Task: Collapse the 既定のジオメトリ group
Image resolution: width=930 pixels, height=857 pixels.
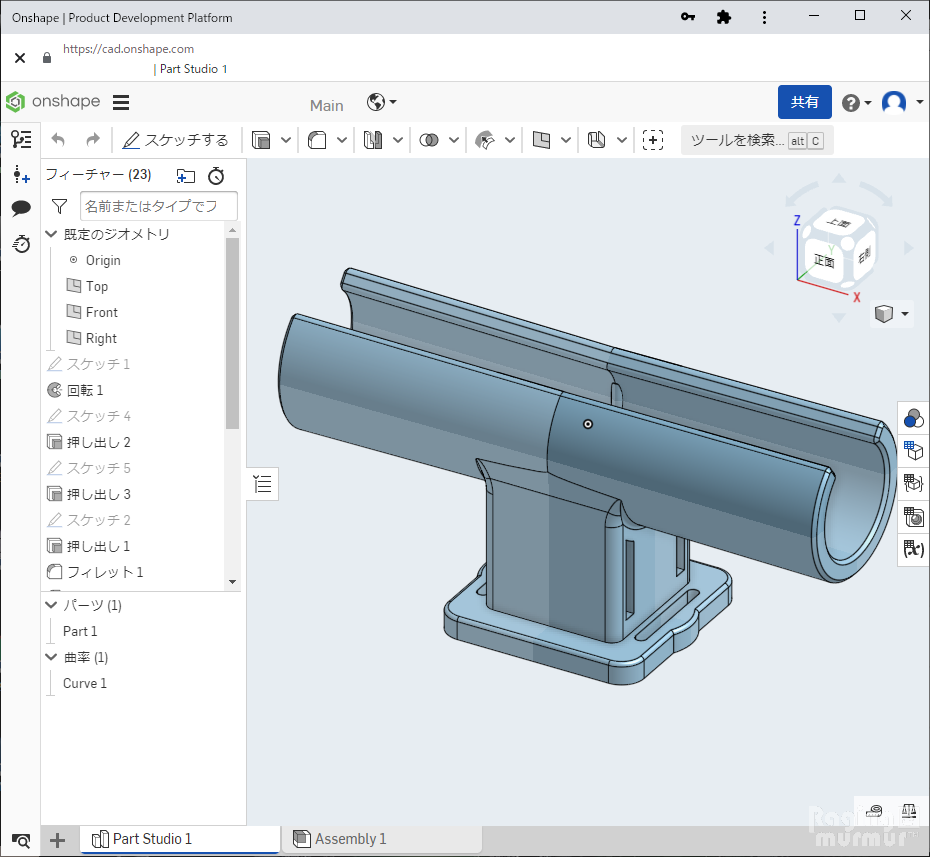Action: 52,234
